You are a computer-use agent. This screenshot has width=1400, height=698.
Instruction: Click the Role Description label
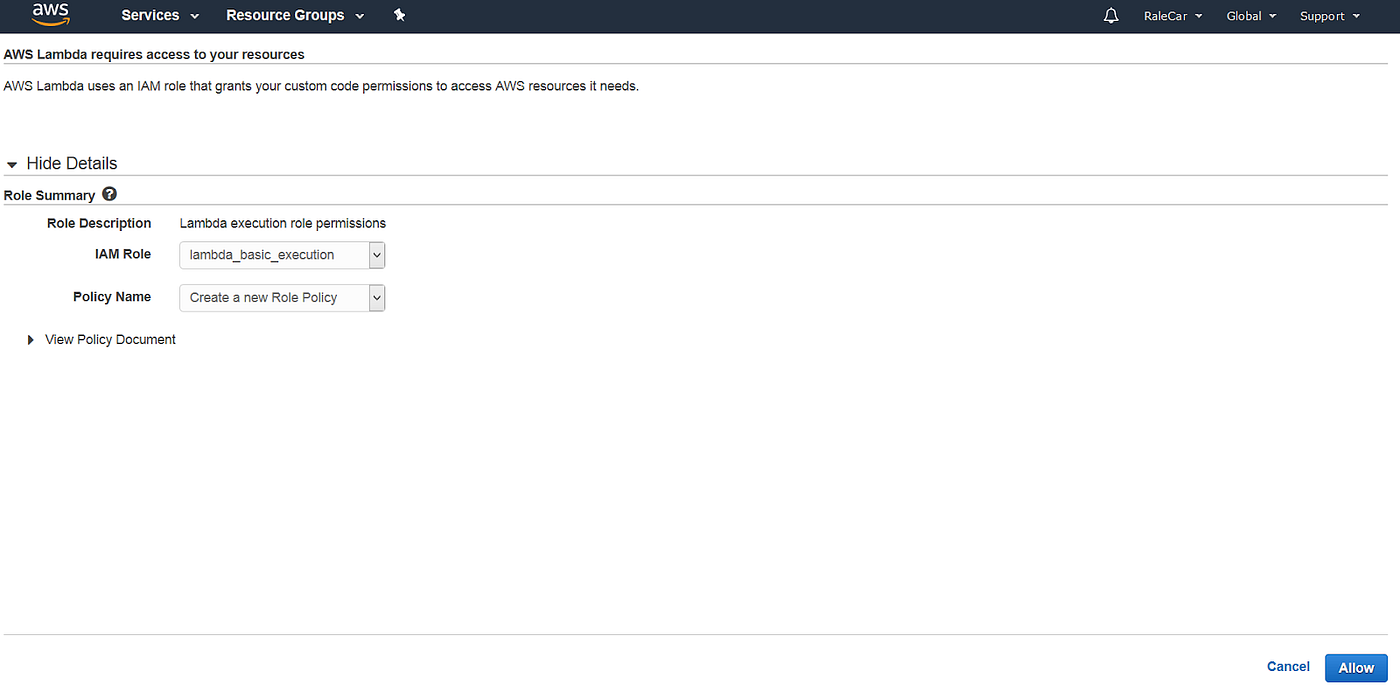(99, 223)
